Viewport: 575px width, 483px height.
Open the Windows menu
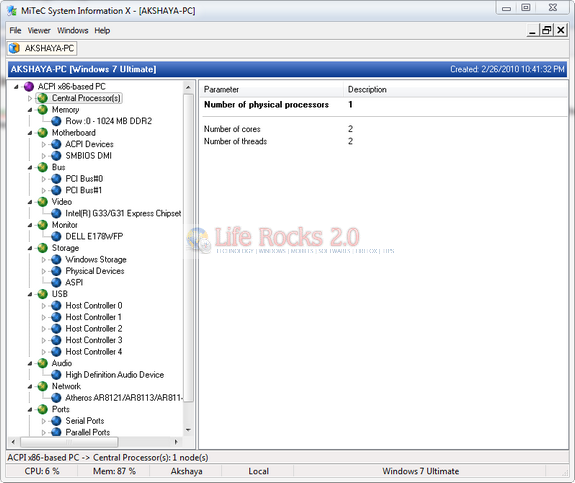coord(73,30)
